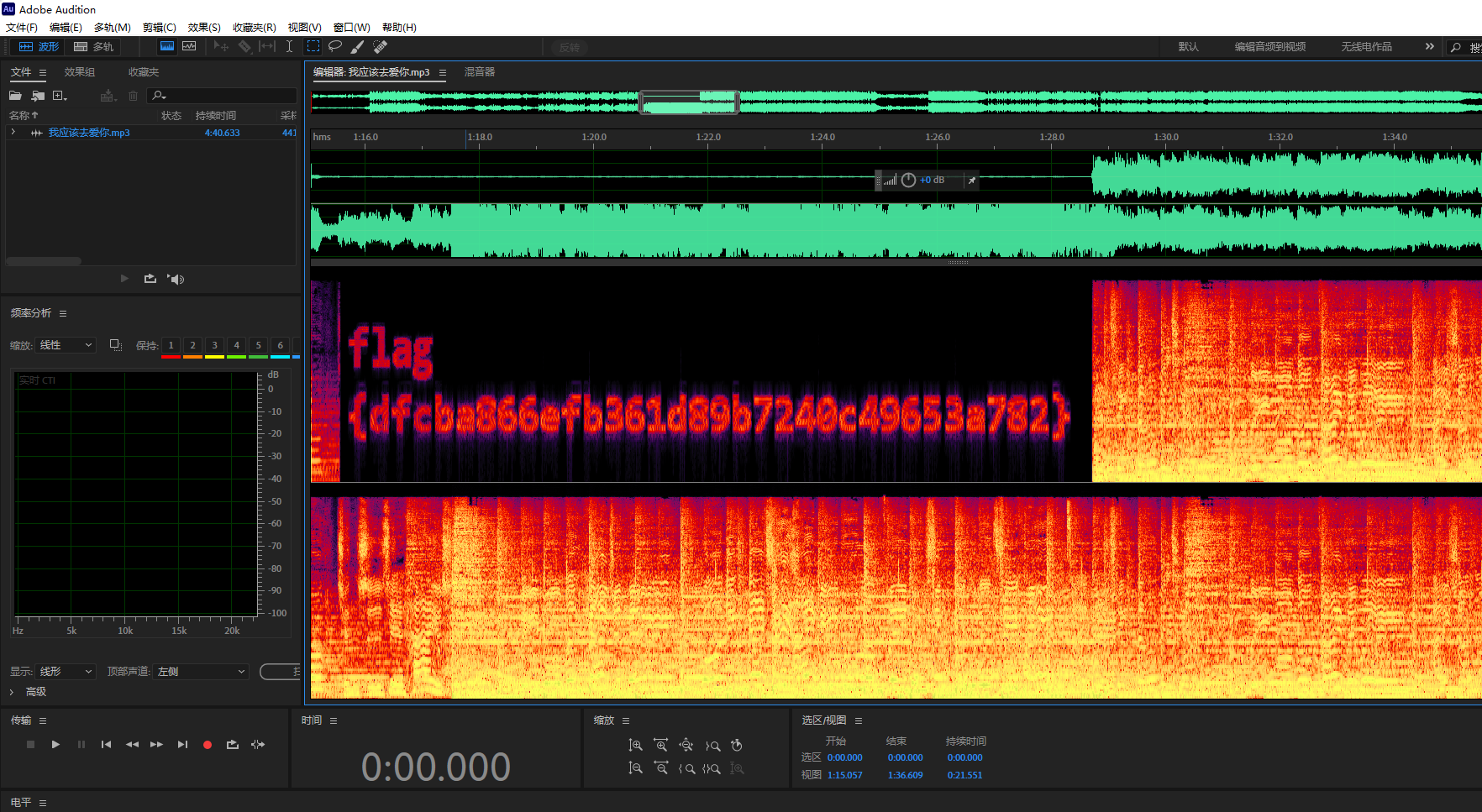Image resolution: width=1482 pixels, height=812 pixels.
Task: Select the Razor tool in toolbar
Action: click(244, 46)
